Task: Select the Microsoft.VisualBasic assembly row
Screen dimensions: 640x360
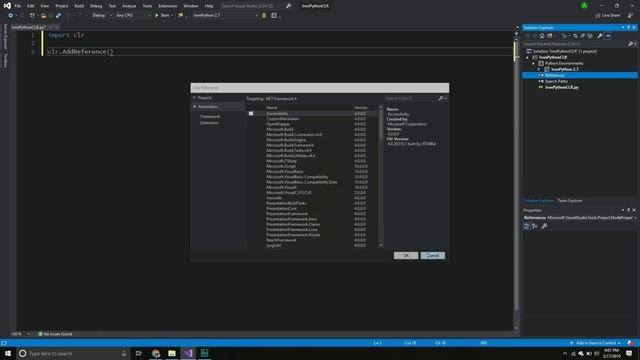Action: 313,172
